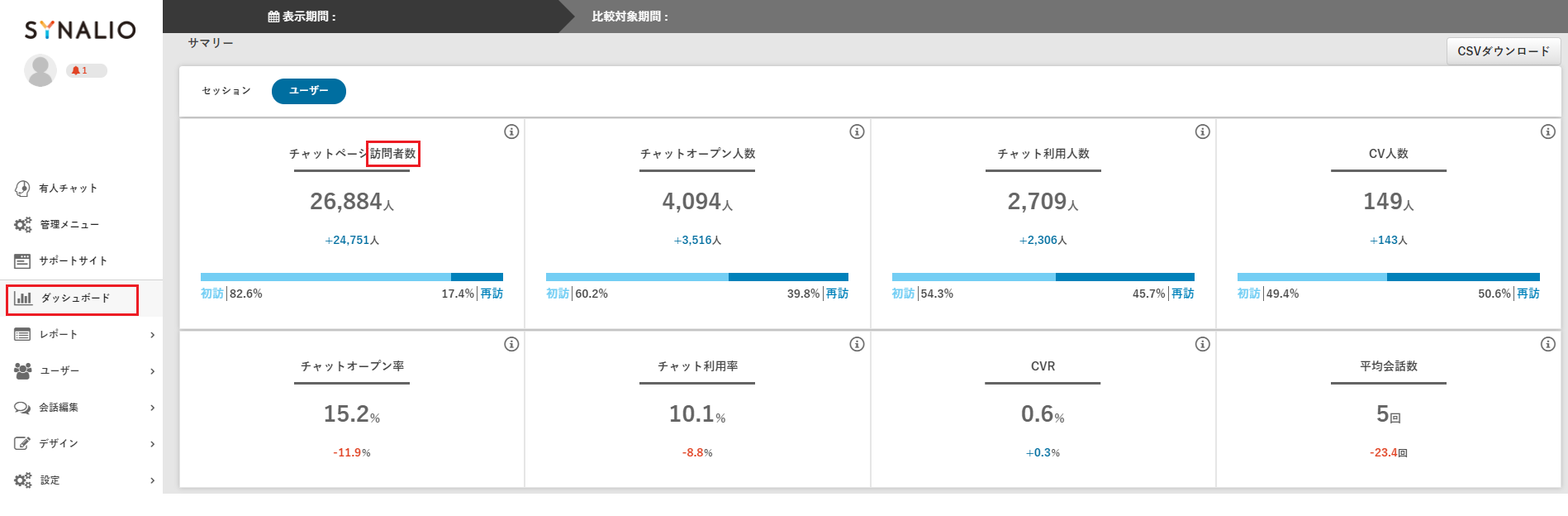This screenshot has width=1568, height=516.
Task: Click the 初訪/再訪 bar under 26,884人
Action: pos(352,277)
